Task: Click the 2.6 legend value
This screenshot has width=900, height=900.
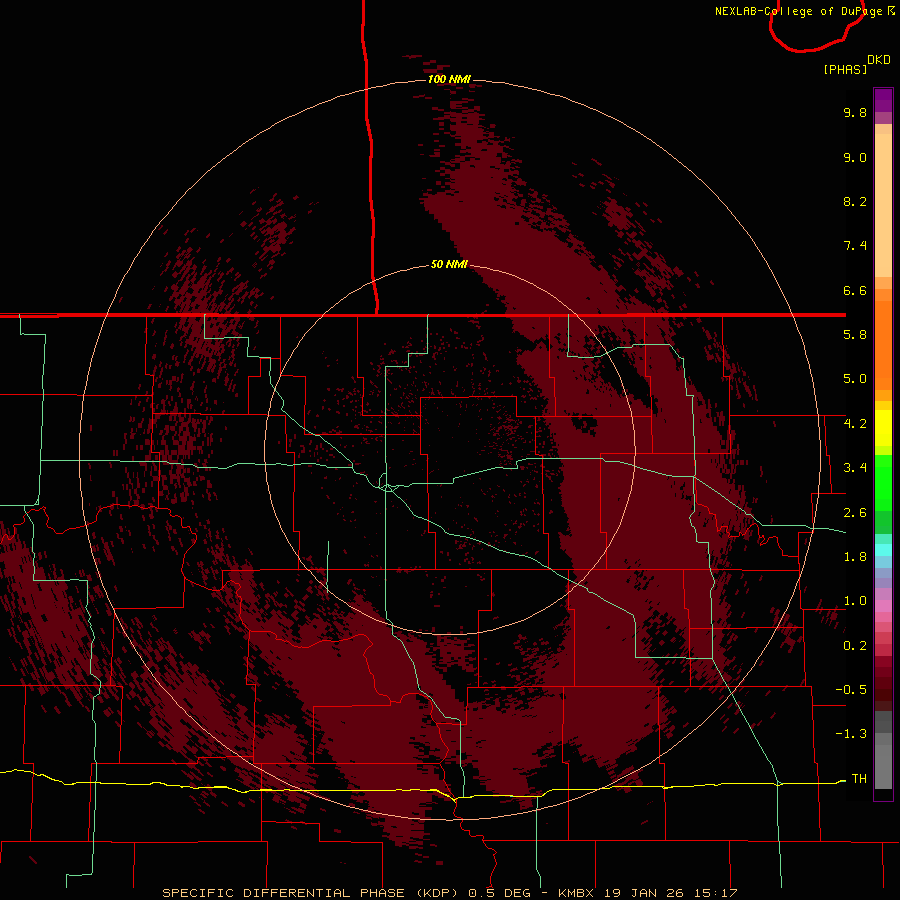Action: coord(855,513)
